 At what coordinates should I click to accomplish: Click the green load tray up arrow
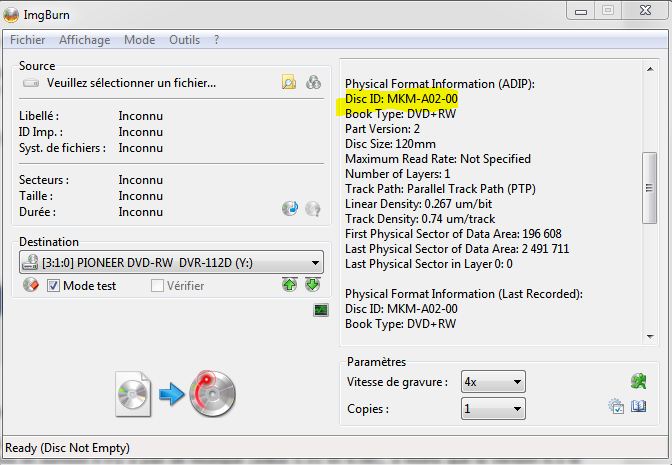coord(290,285)
